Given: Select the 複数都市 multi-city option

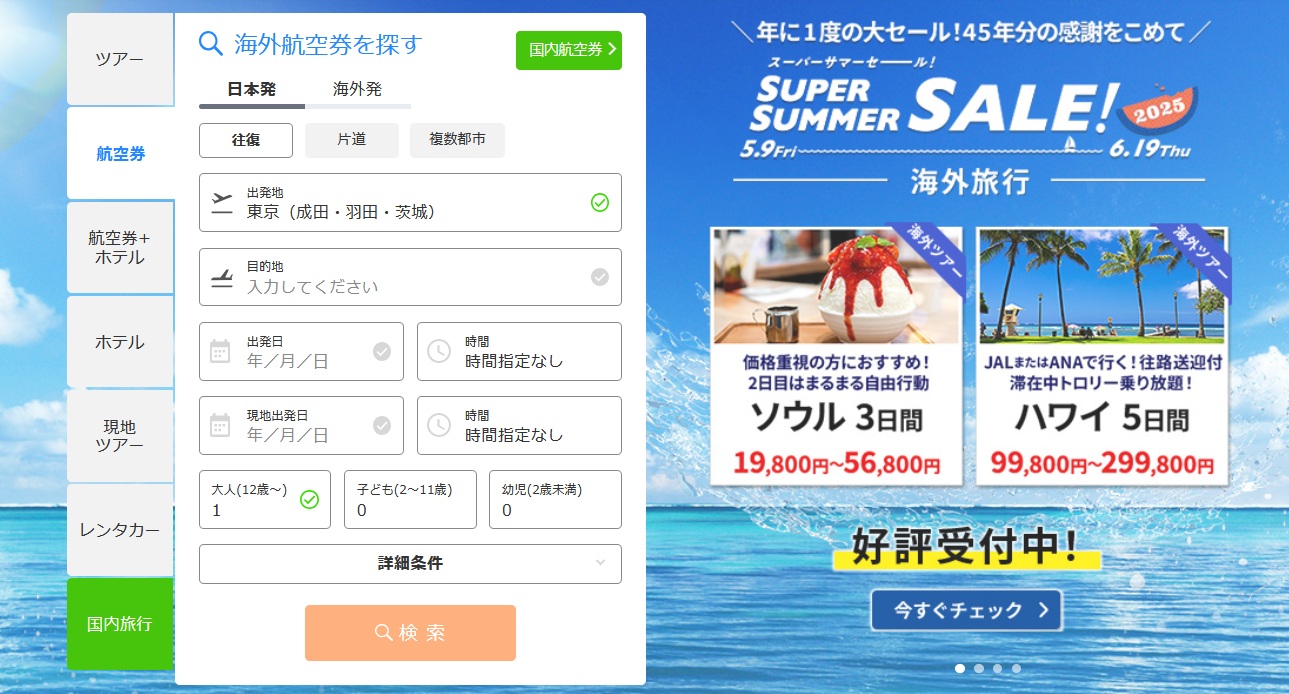Looking at the screenshot, I should 457,141.
